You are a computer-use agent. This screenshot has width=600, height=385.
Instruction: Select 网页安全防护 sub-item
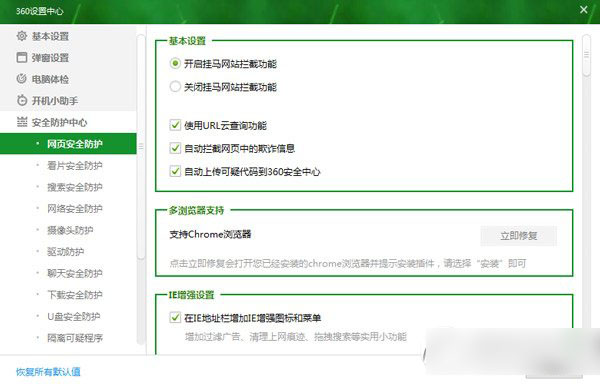[68, 144]
